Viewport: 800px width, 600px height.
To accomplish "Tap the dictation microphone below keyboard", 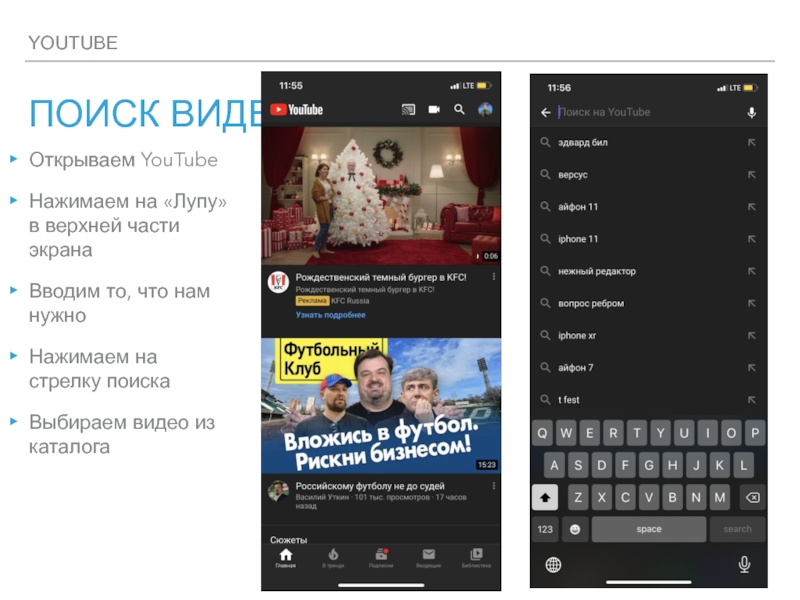I will [x=744, y=564].
